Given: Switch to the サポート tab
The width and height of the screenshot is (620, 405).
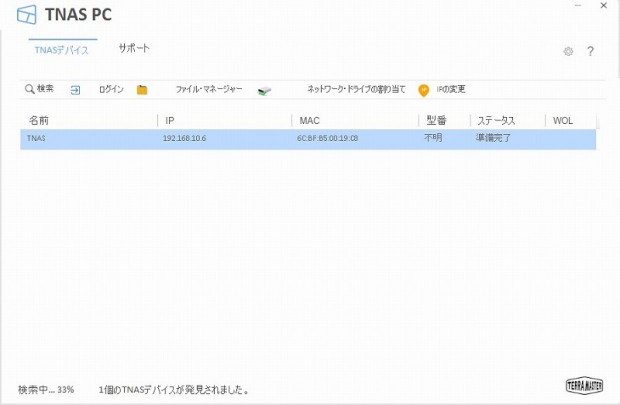Looking at the screenshot, I should [134, 48].
